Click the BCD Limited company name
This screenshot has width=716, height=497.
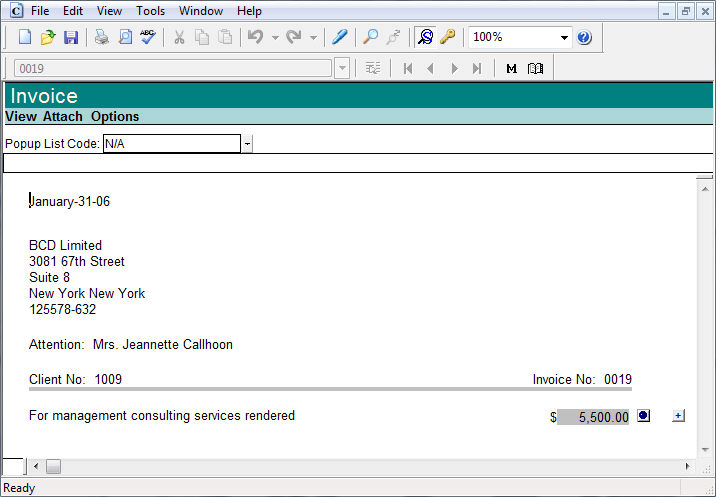tap(65, 245)
